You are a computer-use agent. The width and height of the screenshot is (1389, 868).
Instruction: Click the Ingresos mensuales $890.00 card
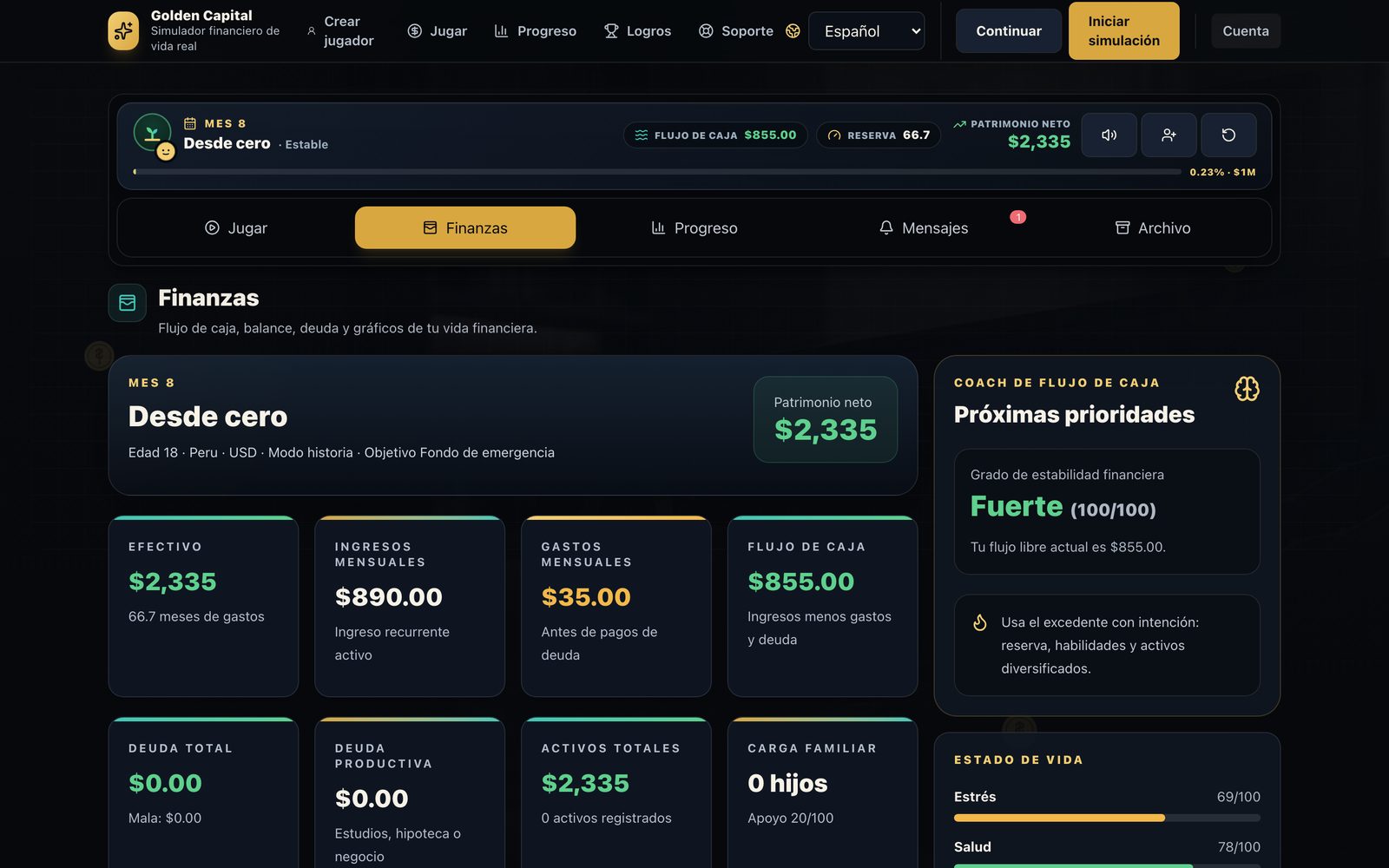pos(410,606)
